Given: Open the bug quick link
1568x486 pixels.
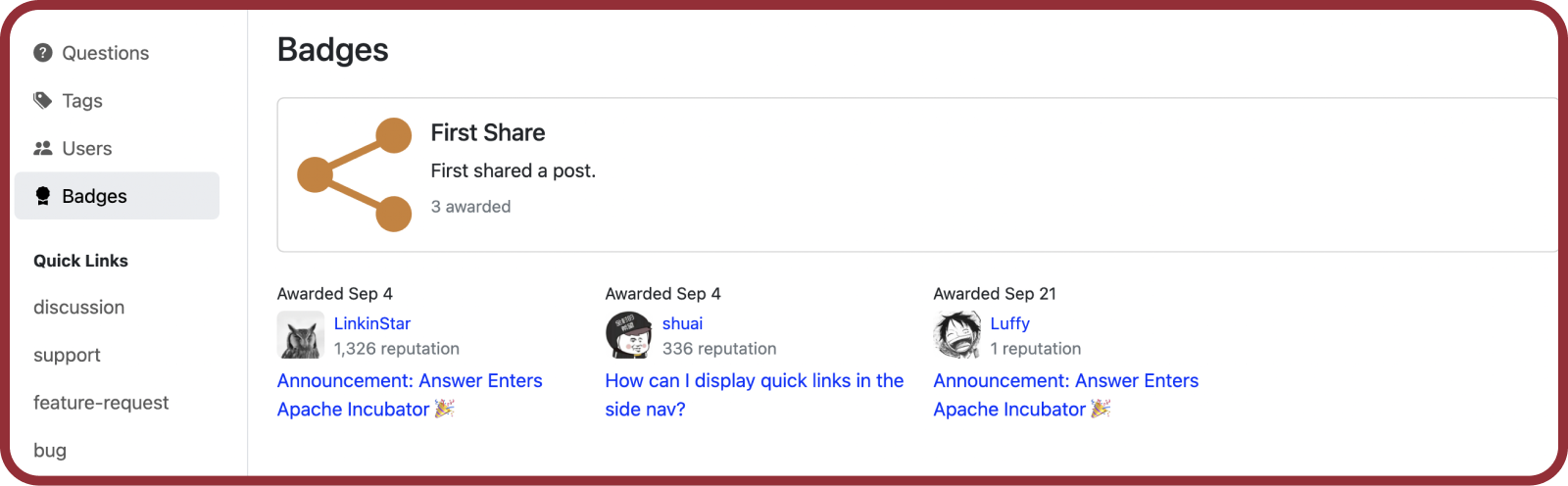Looking at the screenshot, I should [x=50, y=451].
